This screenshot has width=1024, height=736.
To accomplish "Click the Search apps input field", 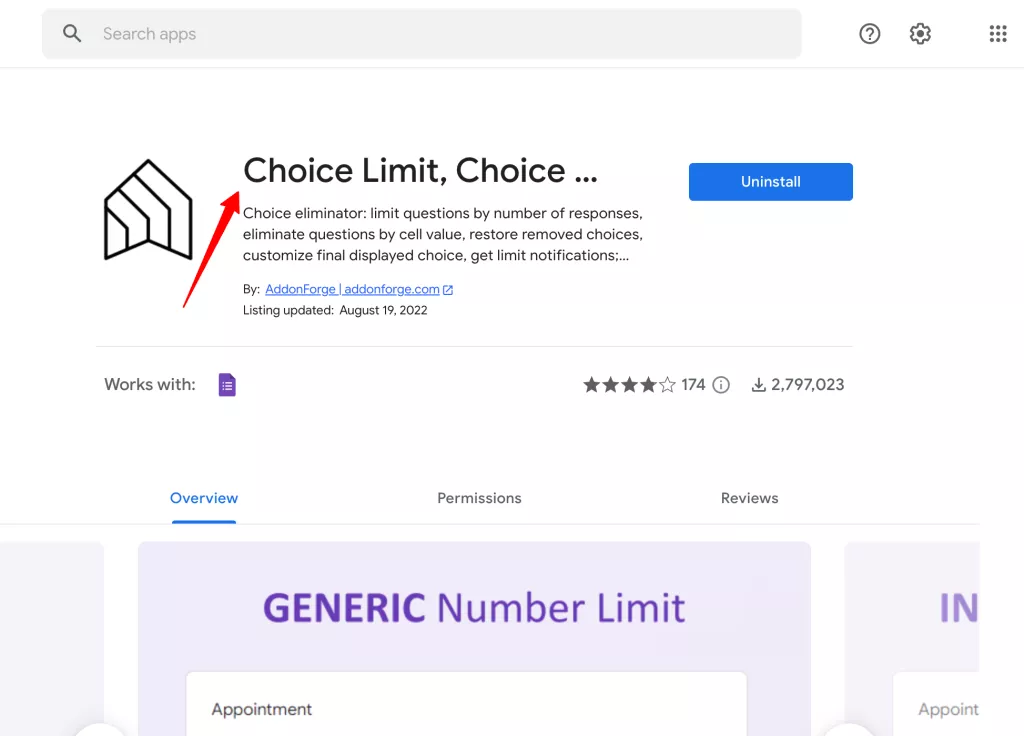I will click(300, 33).
